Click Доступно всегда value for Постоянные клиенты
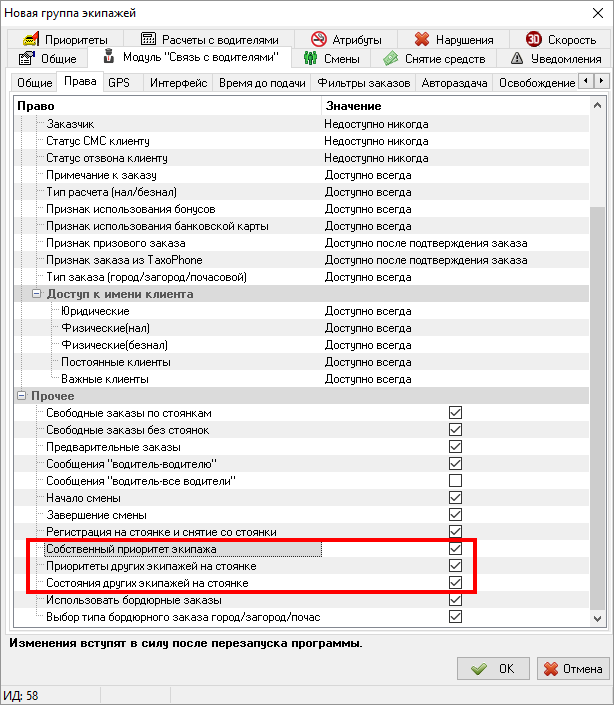This screenshot has width=614, height=705. pos(368,362)
